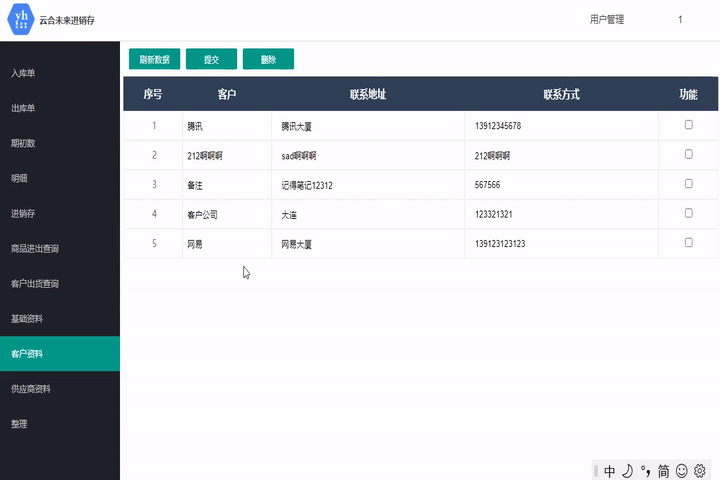720x480 pixels.
Task: Click the 联系地址 column header
Action: pyautogui.click(x=368, y=94)
